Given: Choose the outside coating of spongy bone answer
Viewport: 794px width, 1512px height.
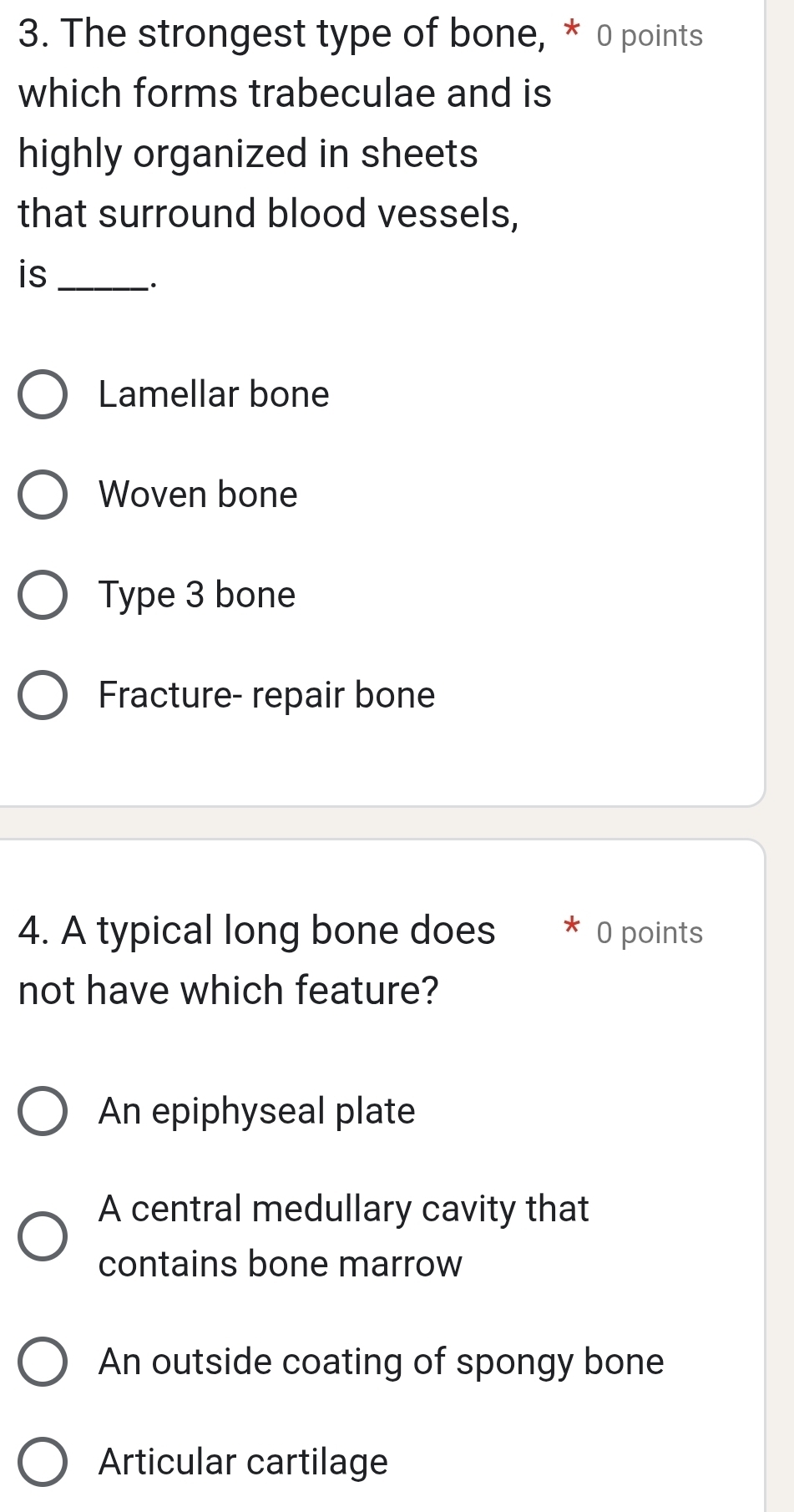Looking at the screenshot, I should [44, 1362].
